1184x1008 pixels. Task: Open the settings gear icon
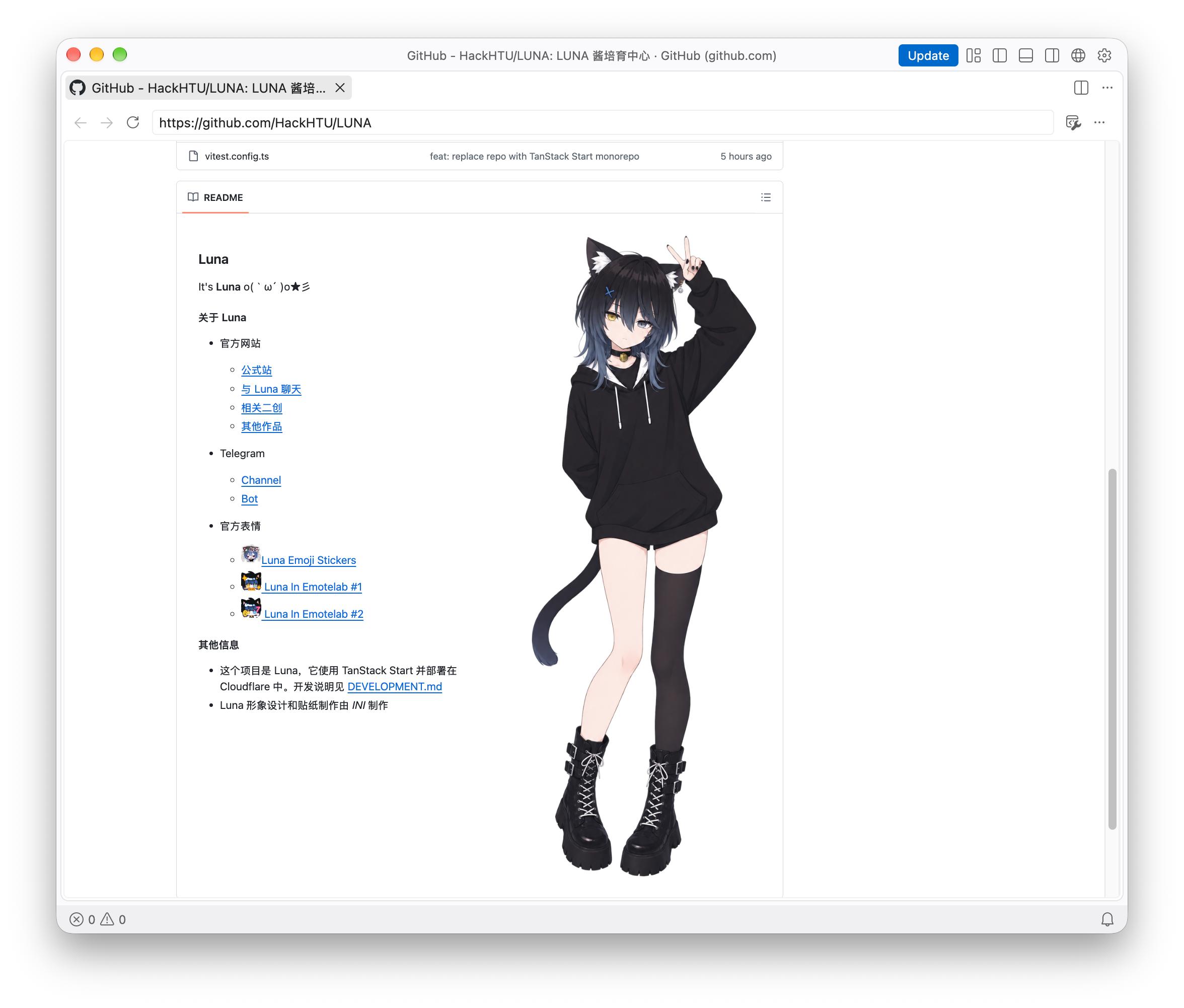1104,55
